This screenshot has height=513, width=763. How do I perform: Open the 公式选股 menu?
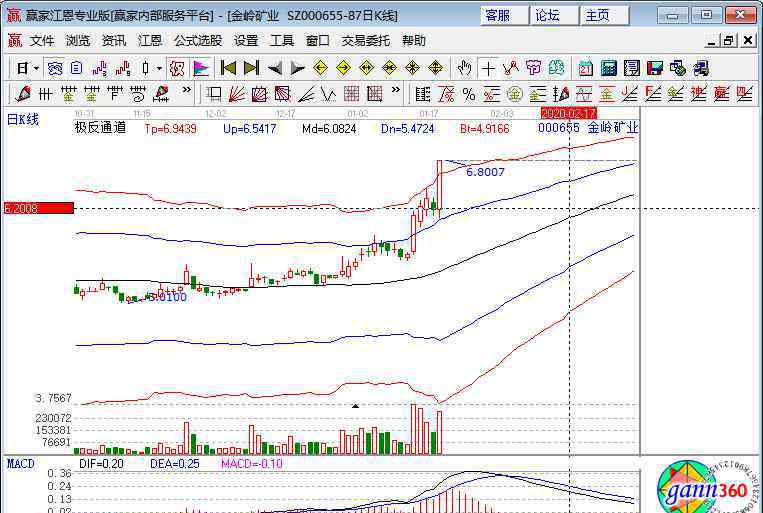[197, 41]
